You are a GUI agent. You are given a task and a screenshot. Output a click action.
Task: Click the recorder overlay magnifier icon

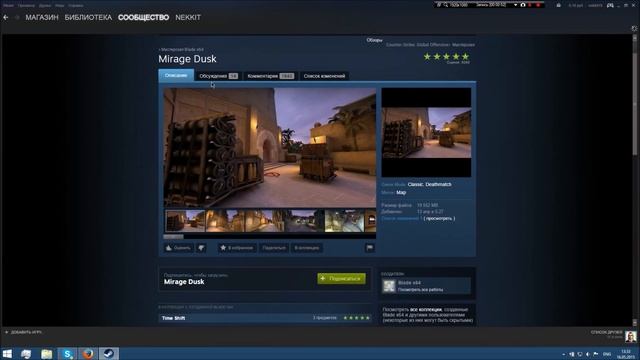click(x=446, y=5)
